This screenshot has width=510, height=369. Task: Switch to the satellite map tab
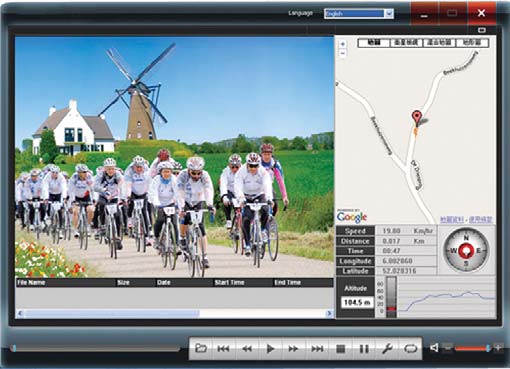tap(406, 43)
